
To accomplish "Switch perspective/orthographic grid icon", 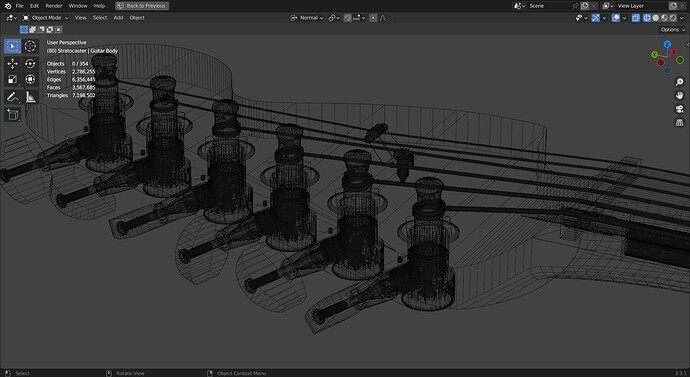I will point(679,123).
